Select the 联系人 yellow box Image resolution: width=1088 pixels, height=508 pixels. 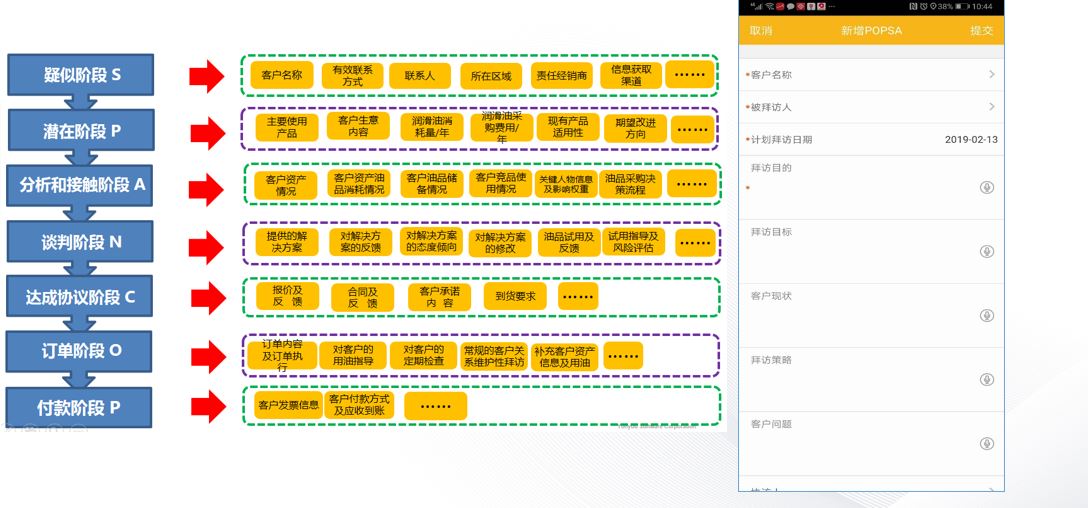click(x=420, y=76)
